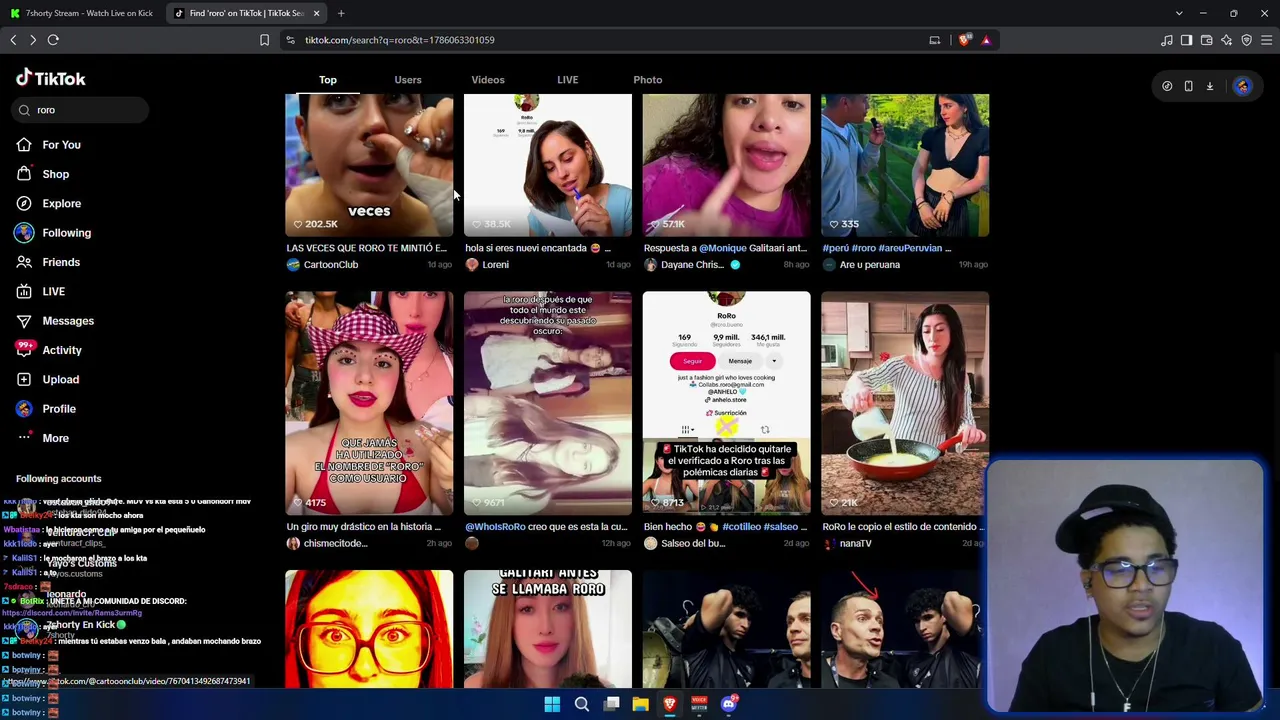Open a new browser tab
This screenshot has height=720, width=1280.
click(341, 13)
